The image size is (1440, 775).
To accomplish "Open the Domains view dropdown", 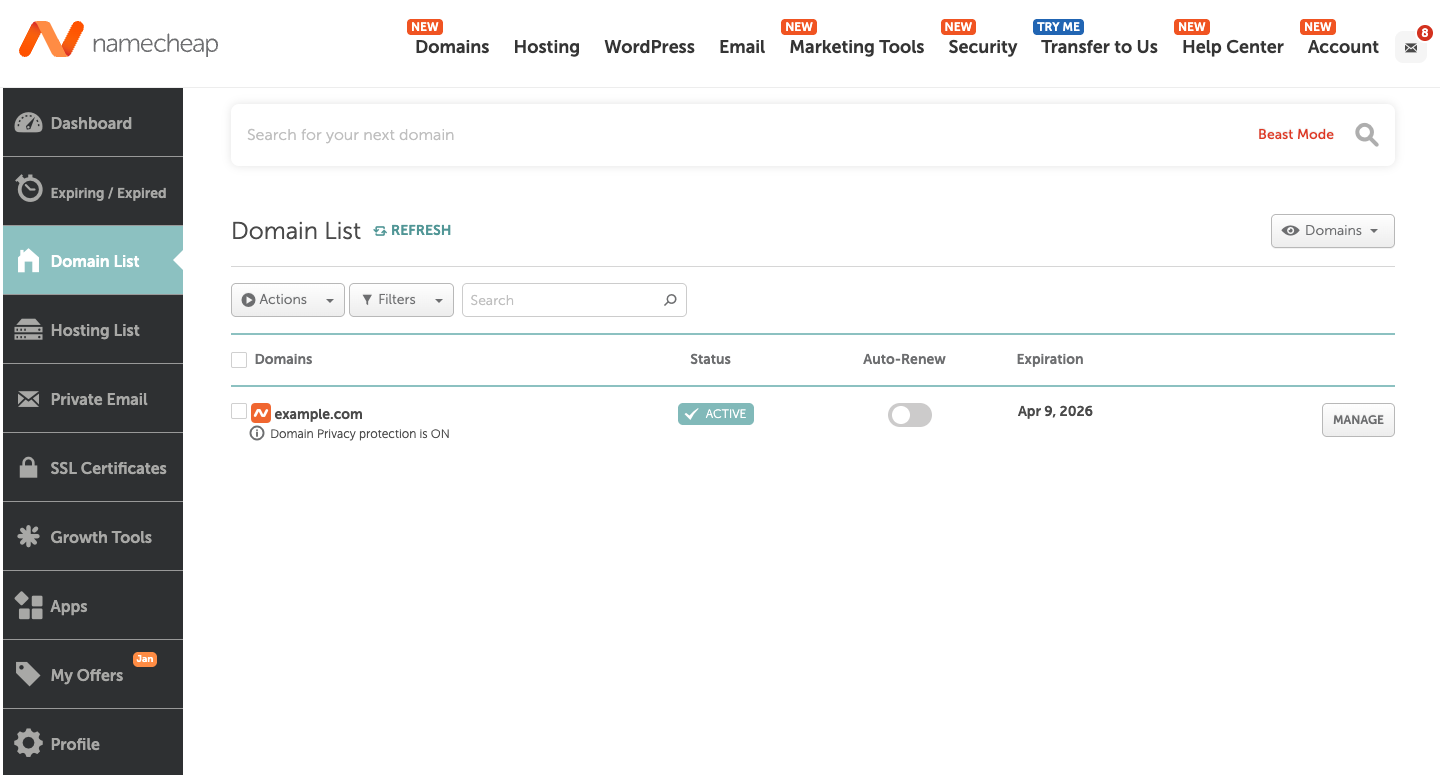I will click(1332, 231).
